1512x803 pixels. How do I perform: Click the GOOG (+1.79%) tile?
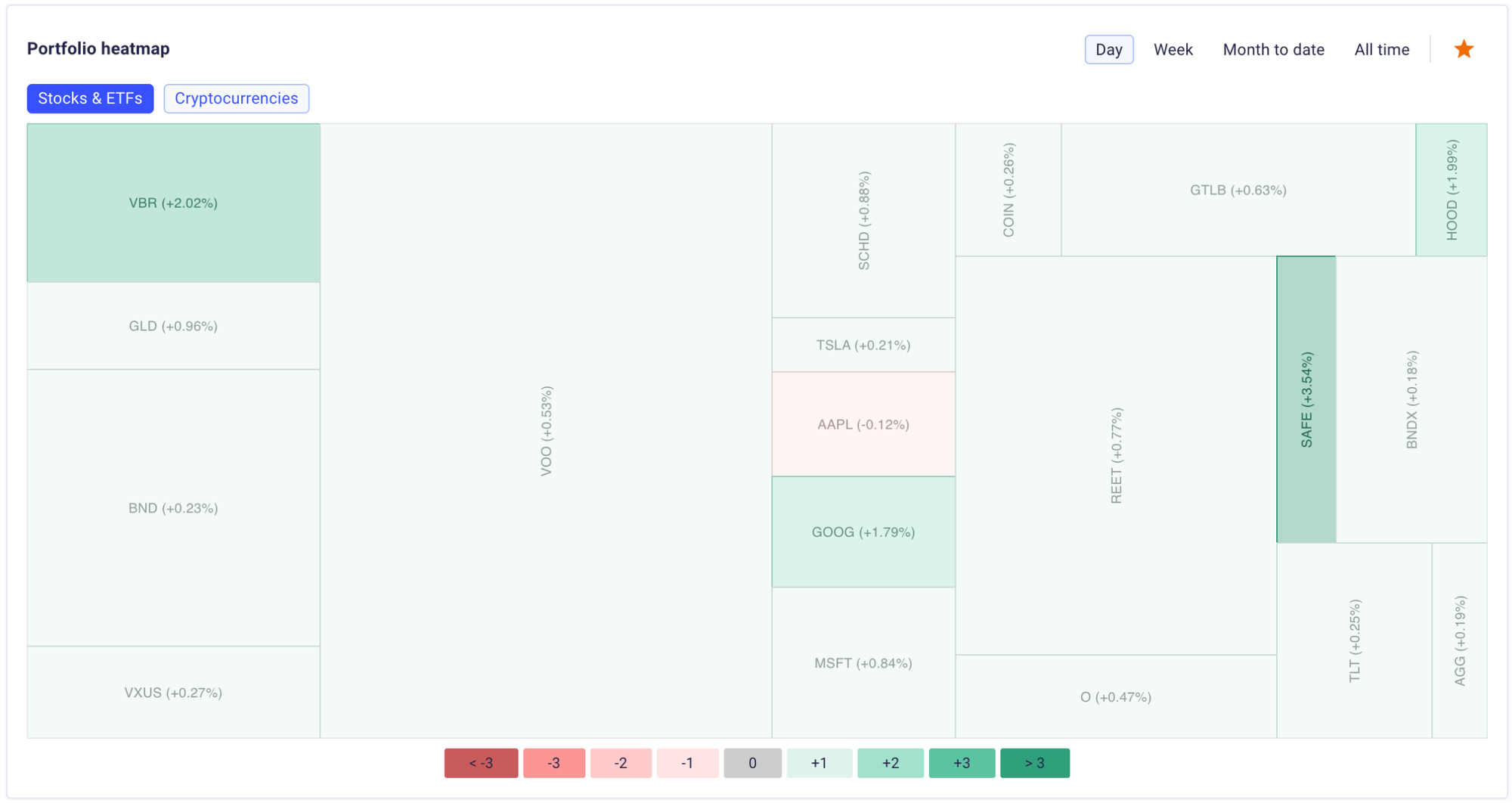[863, 532]
